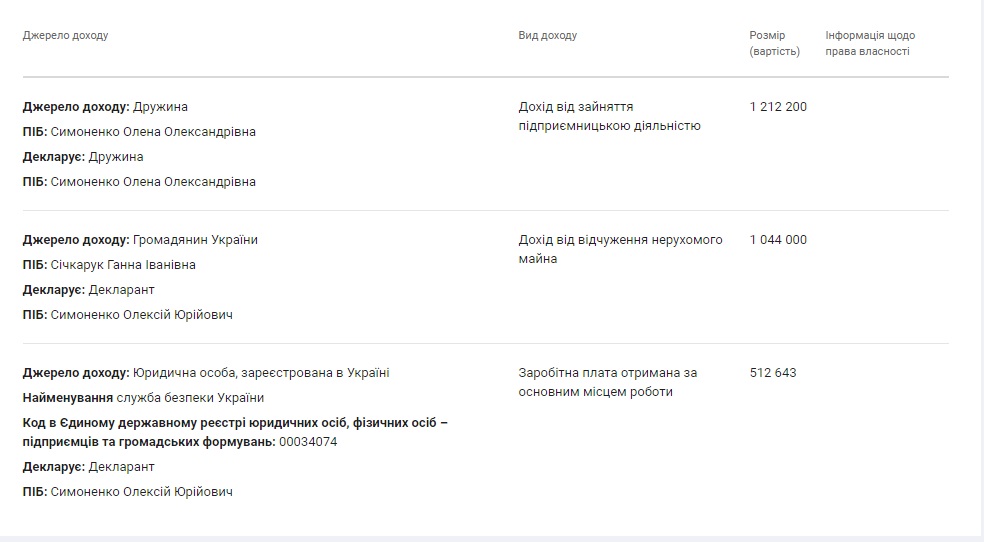The width and height of the screenshot is (984, 542).
Task: Click the 'Вид доходу' column header
Action: (547, 36)
